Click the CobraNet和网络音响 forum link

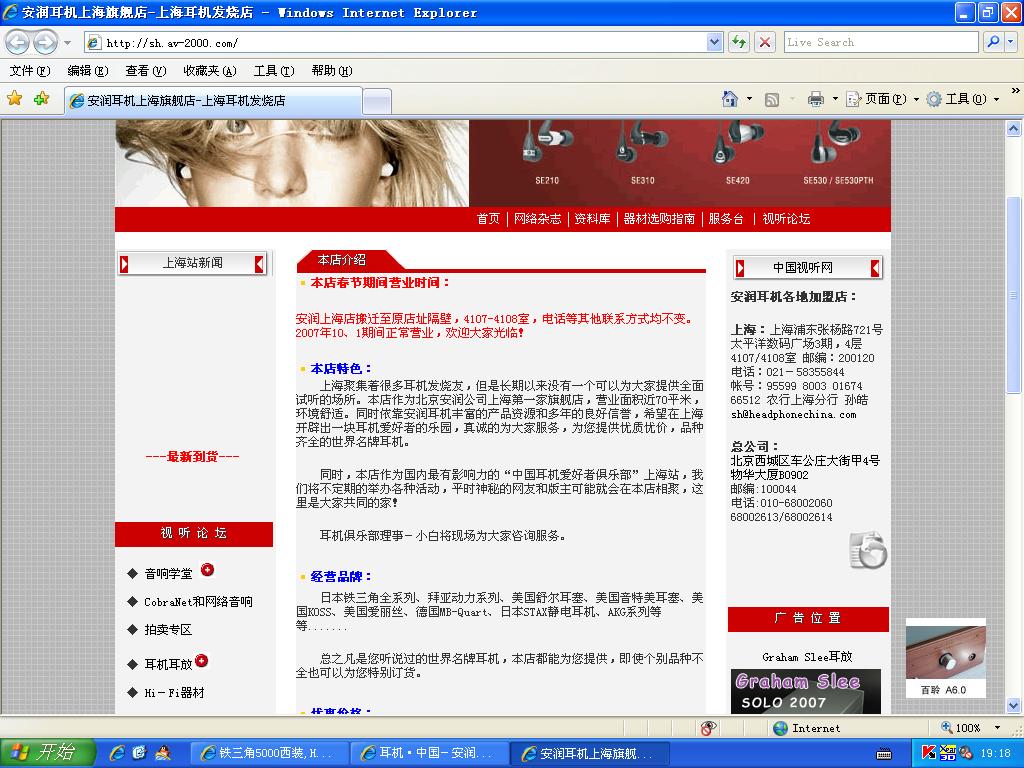pos(199,601)
